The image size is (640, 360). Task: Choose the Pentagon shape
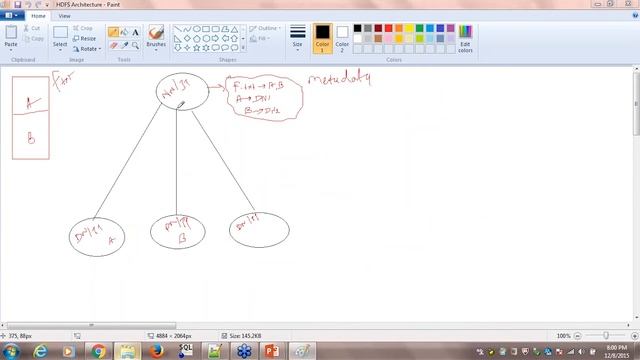click(x=196, y=39)
